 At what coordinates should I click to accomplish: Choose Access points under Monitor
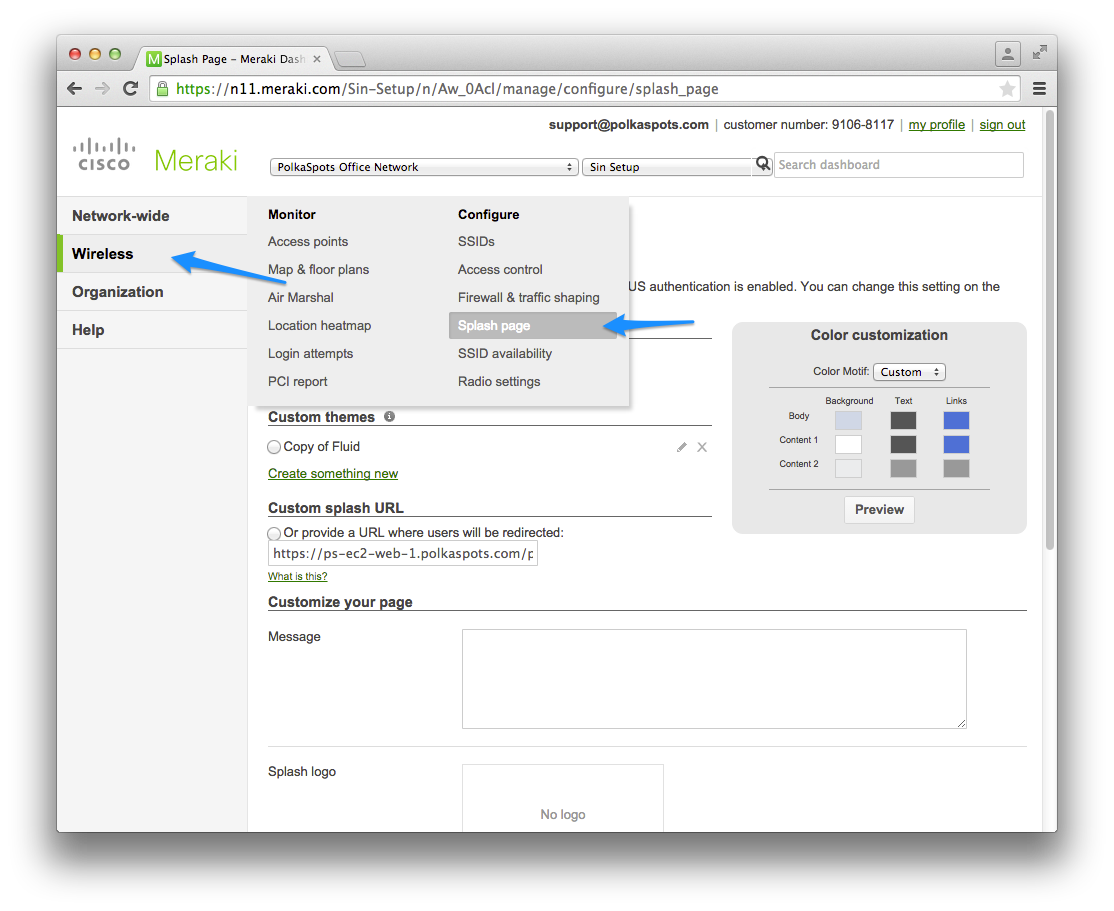(x=308, y=242)
